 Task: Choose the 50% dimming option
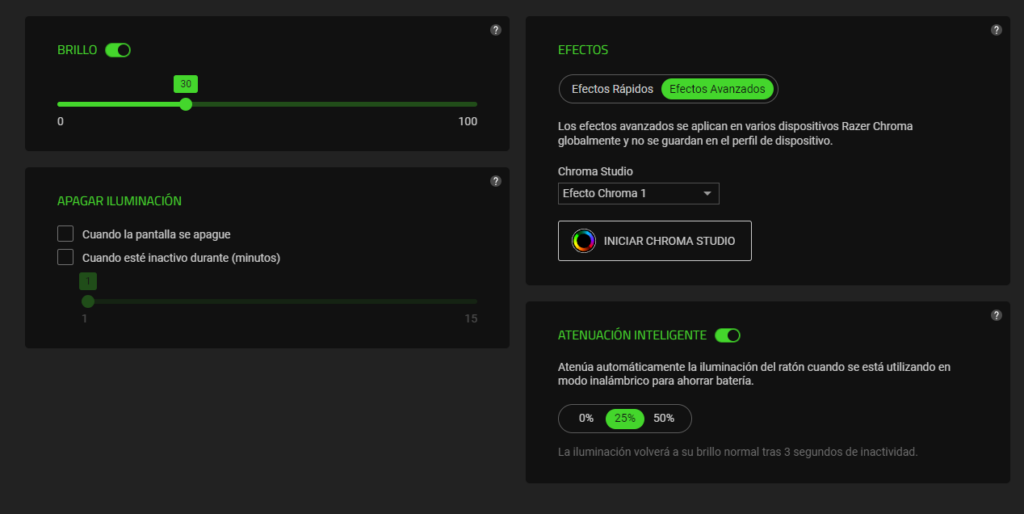pyautogui.click(x=664, y=418)
